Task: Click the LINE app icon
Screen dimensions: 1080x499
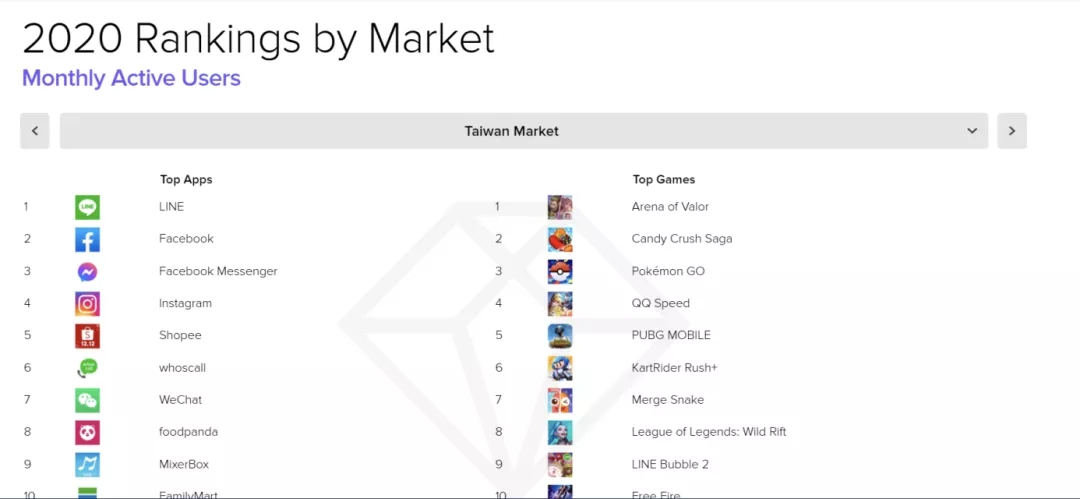Action: (87, 207)
